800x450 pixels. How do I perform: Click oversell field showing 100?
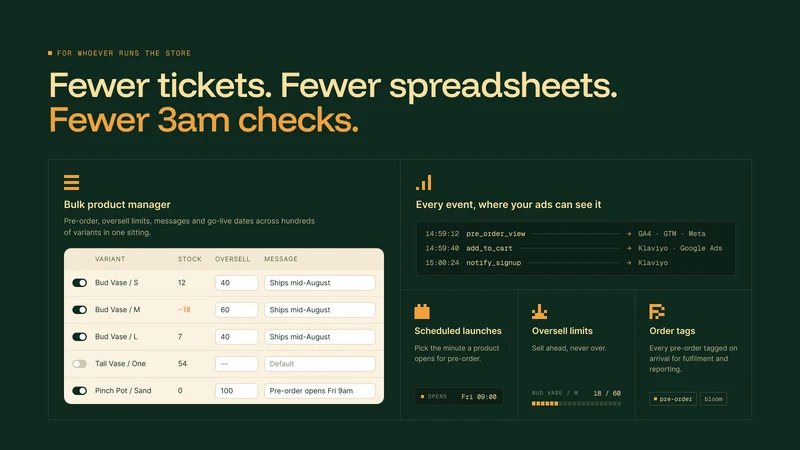click(236, 391)
